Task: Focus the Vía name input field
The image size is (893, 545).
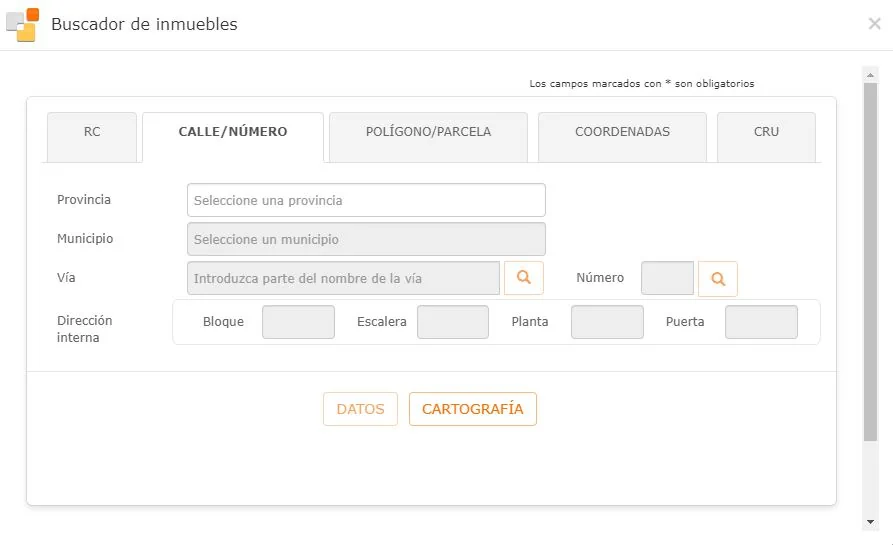Action: click(343, 278)
